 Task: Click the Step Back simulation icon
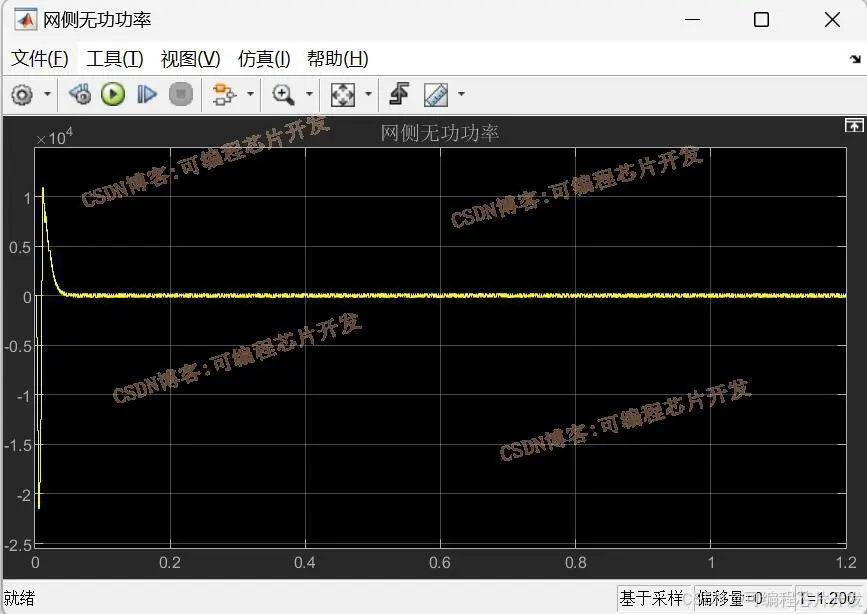pos(80,95)
